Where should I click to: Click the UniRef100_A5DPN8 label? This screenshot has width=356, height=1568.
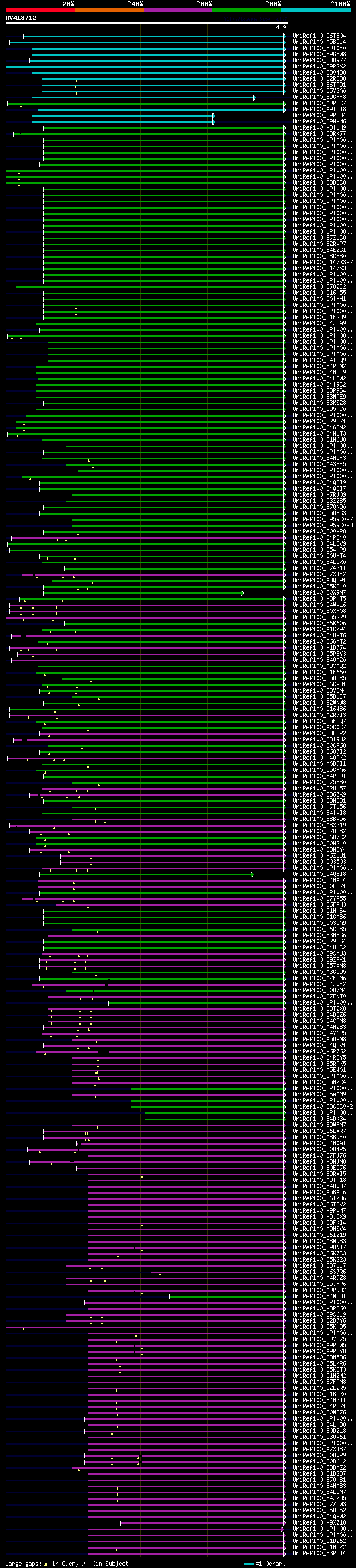point(319,1040)
